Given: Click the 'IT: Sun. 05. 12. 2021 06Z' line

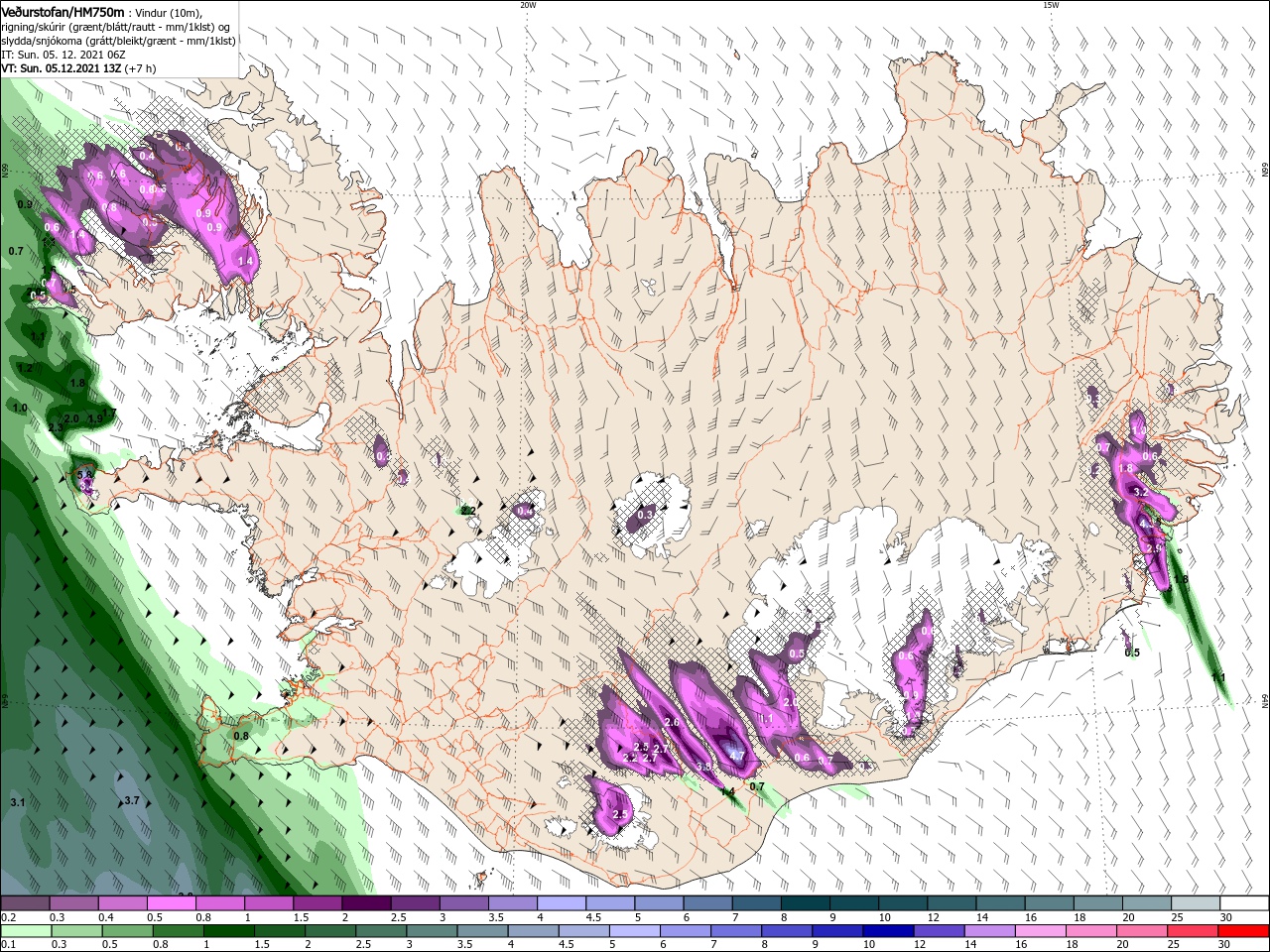Looking at the screenshot, I should tap(63, 55).
